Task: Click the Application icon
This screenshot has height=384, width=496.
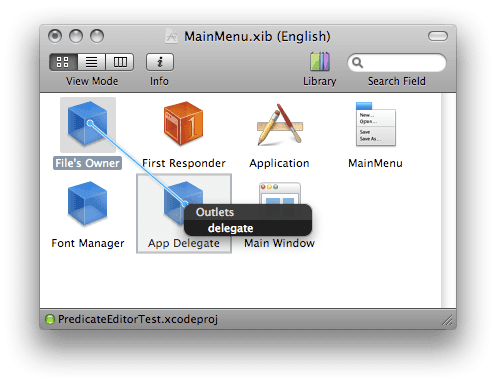Action: 280,124
